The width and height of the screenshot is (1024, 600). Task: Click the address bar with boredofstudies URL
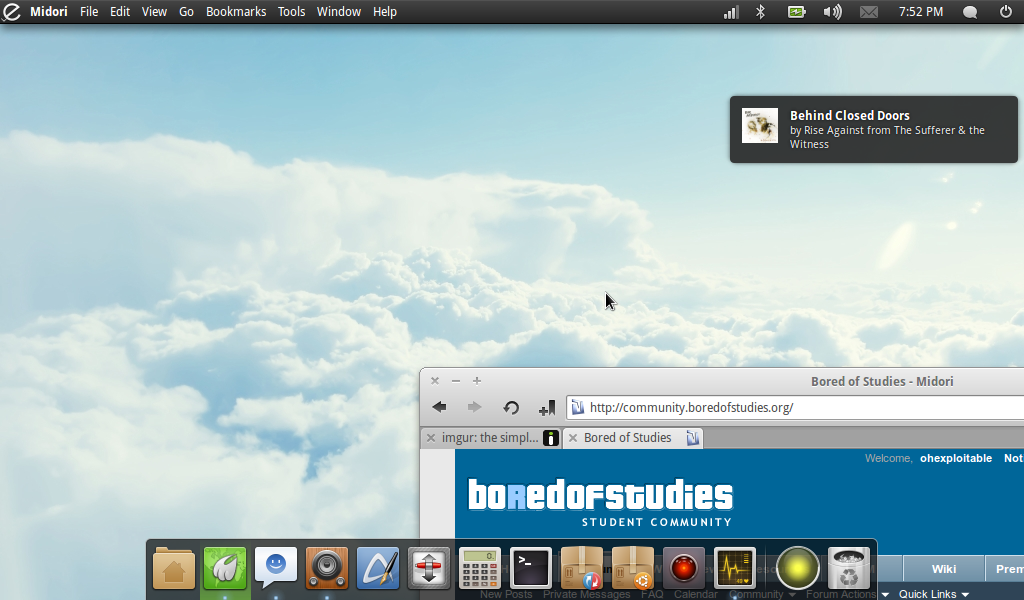(795, 407)
